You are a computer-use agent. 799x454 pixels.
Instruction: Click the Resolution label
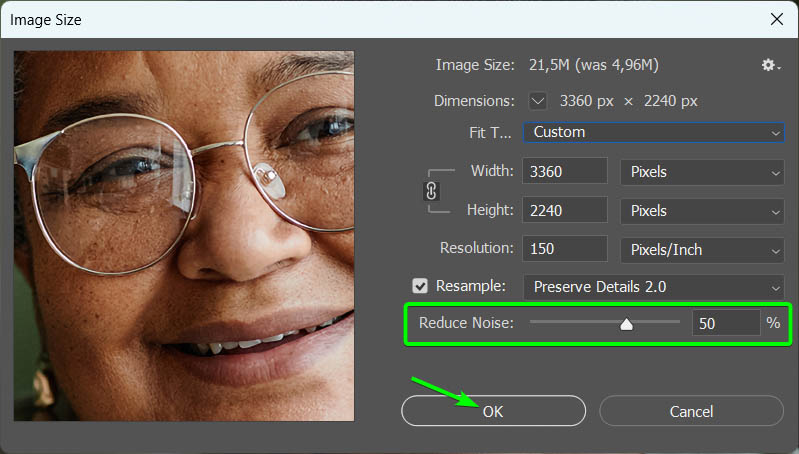tap(476, 248)
